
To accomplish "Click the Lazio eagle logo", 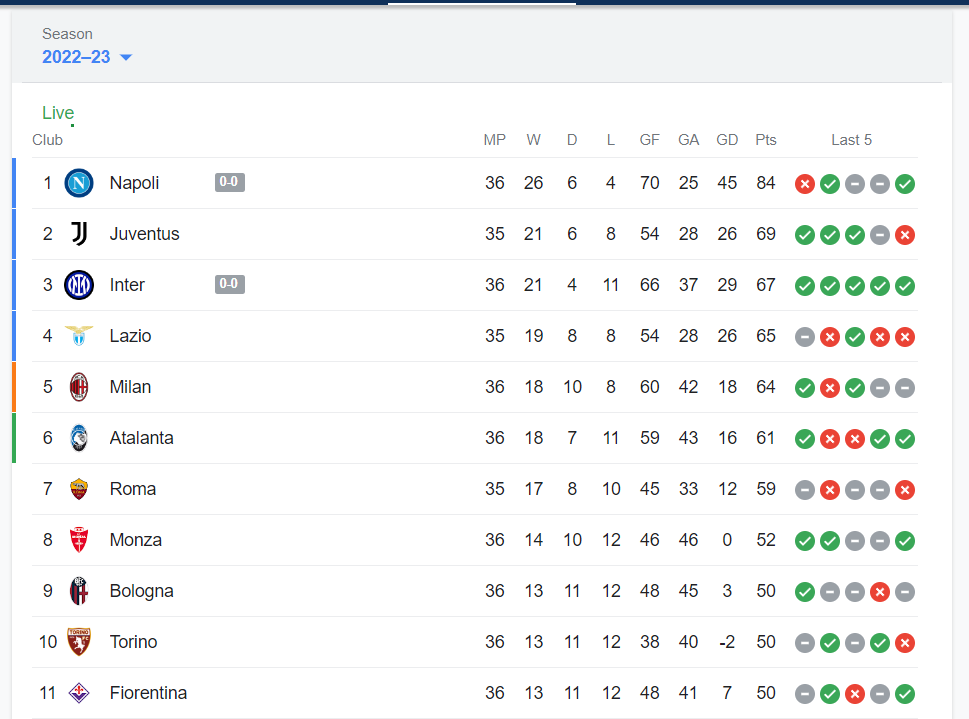I will (79, 336).
